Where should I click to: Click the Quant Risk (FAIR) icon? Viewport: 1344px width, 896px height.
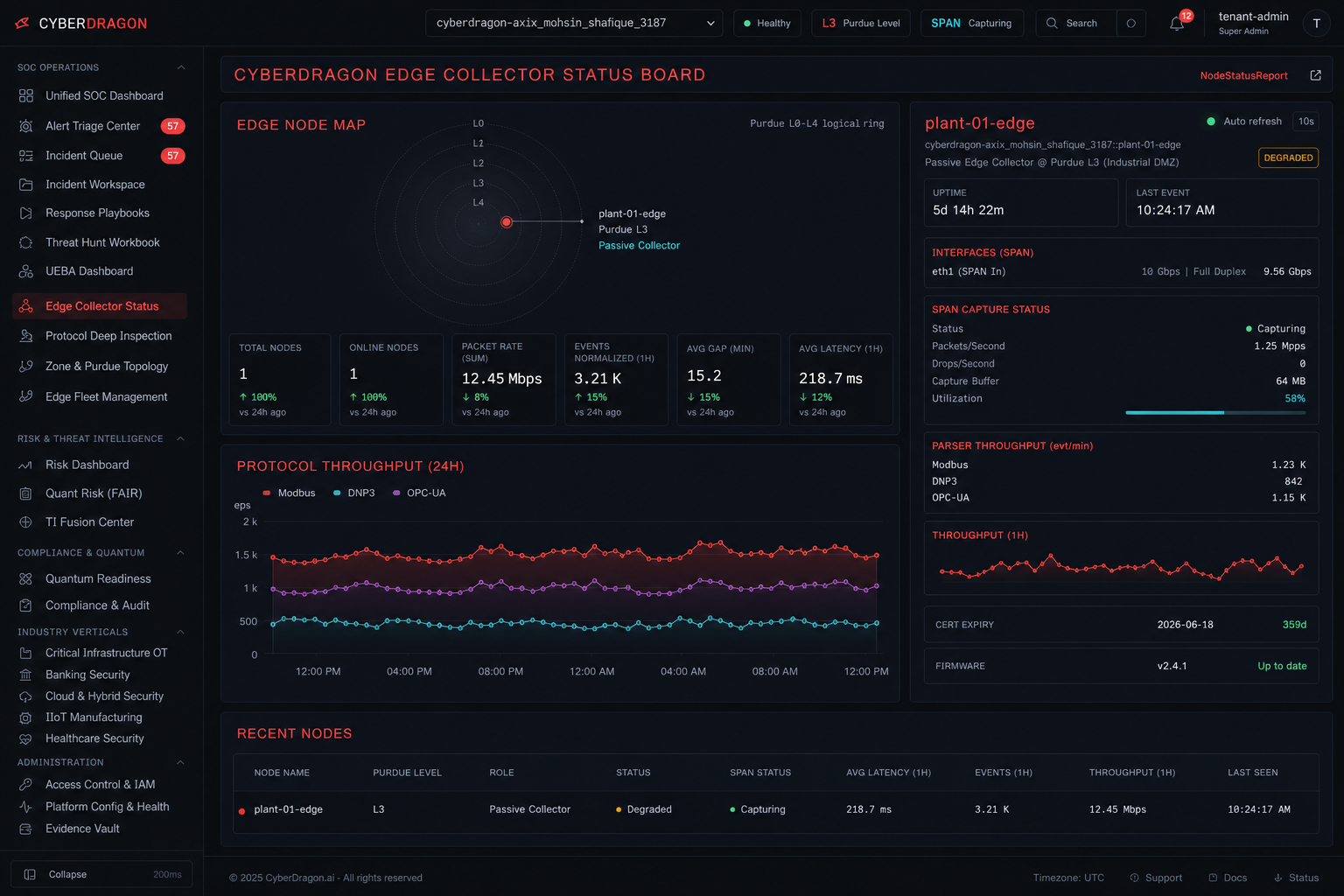tap(26, 493)
